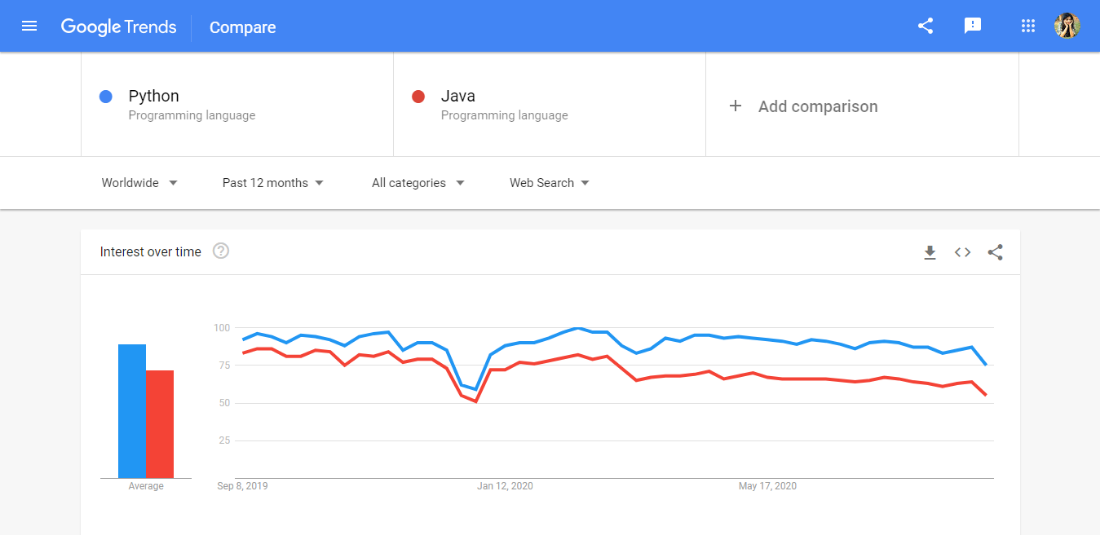The height and width of the screenshot is (539, 1100).
Task: Click the Jan 12, 2020 axis label
Action: pyautogui.click(x=504, y=486)
